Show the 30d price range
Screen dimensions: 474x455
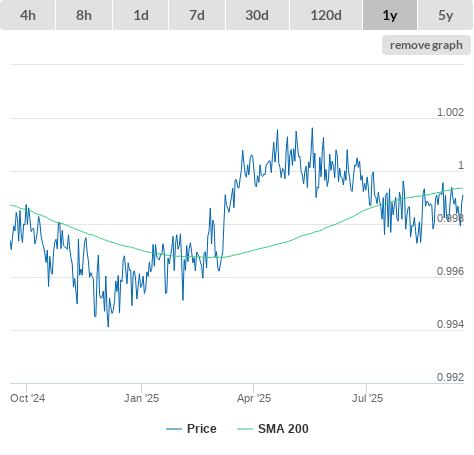tap(257, 15)
